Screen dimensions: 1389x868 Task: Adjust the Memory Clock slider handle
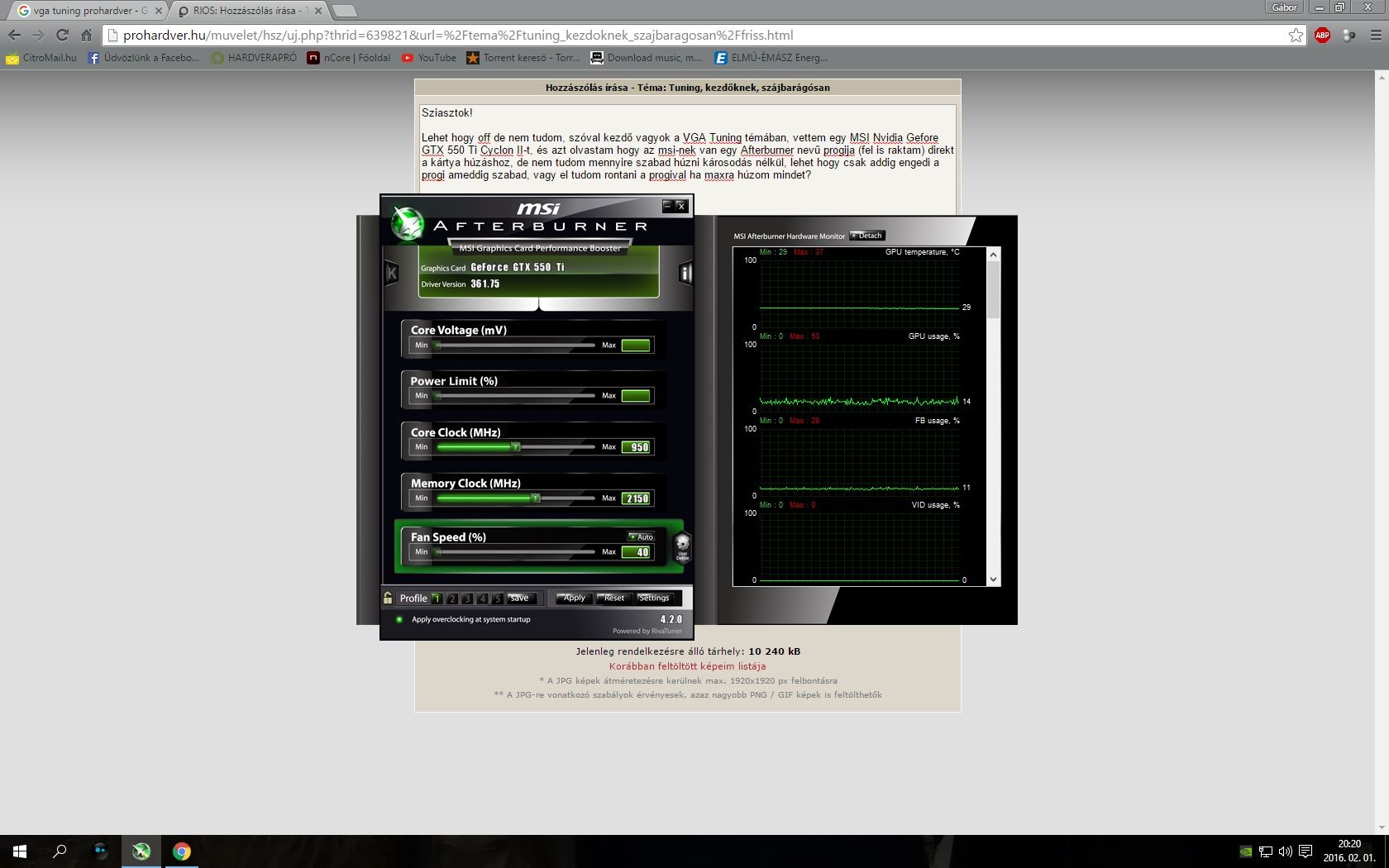tap(536, 498)
